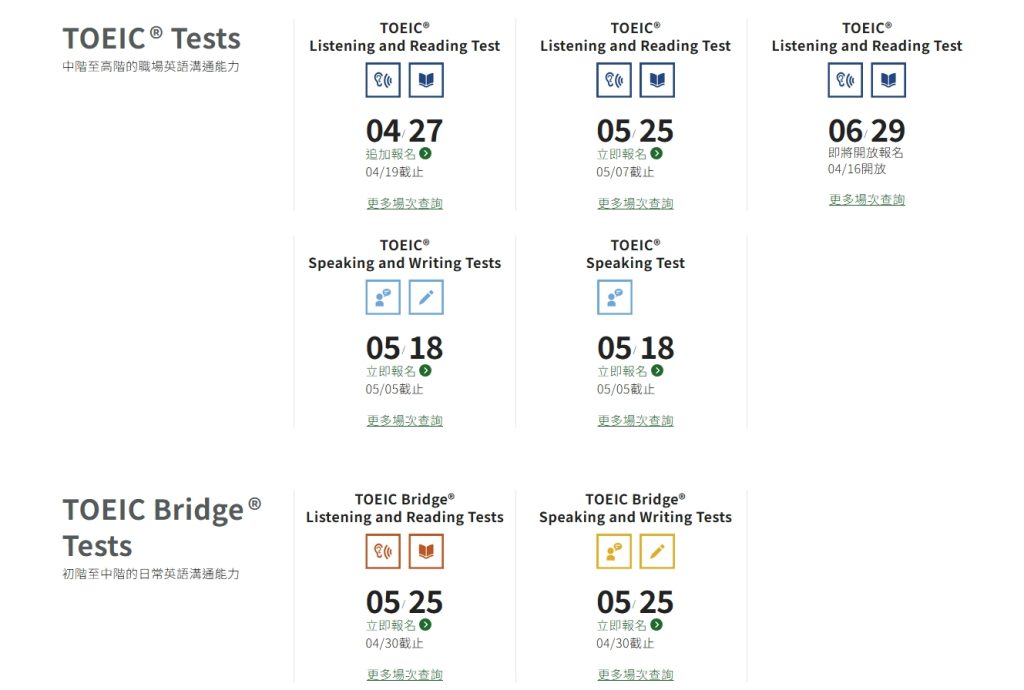Click 立即報名 for TOEIC Speaking and Writing Tests
Screen dimensions: 1024x690
[391, 371]
